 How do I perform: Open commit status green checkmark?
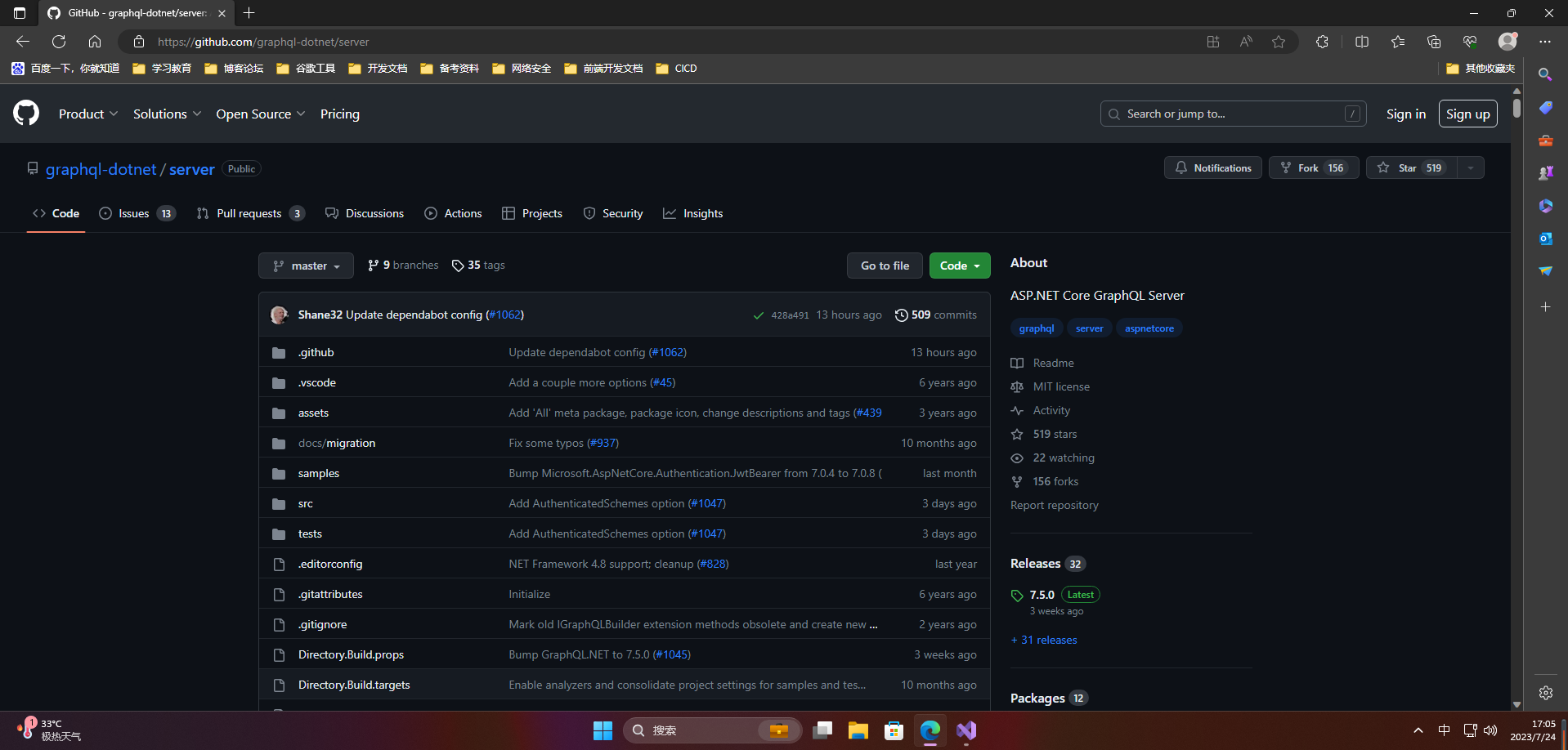tap(758, 315)
